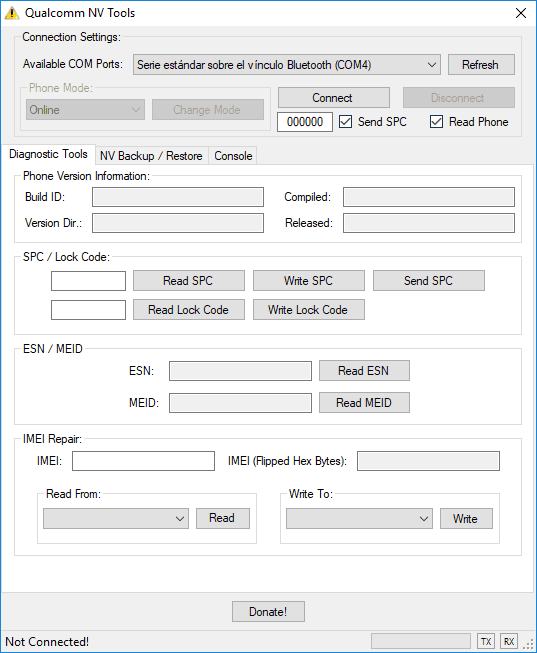Close the Qualcomm NV Tools window

(x=521, y=13)
